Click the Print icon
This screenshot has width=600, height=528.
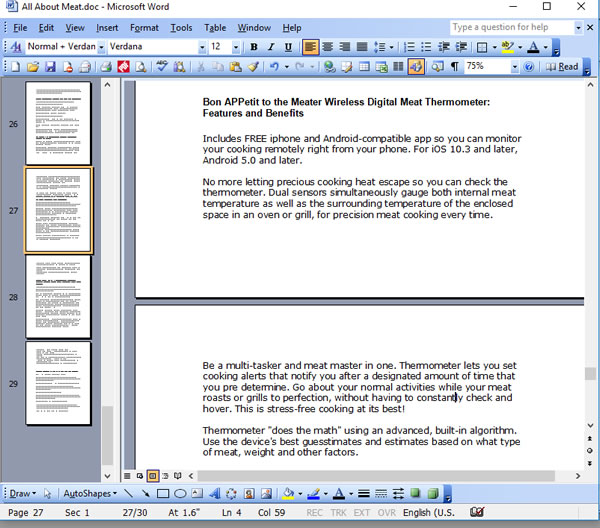tap(106, 67)
